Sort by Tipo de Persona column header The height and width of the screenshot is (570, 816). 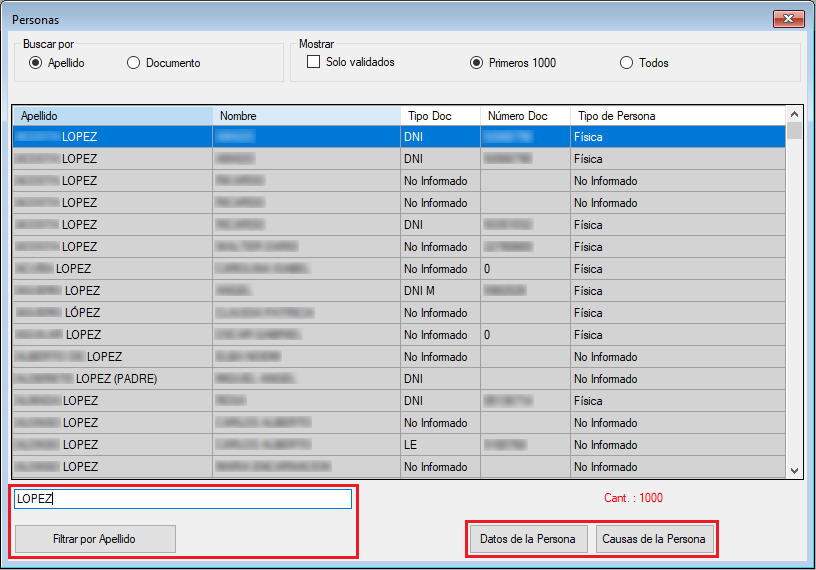point(677,116)
